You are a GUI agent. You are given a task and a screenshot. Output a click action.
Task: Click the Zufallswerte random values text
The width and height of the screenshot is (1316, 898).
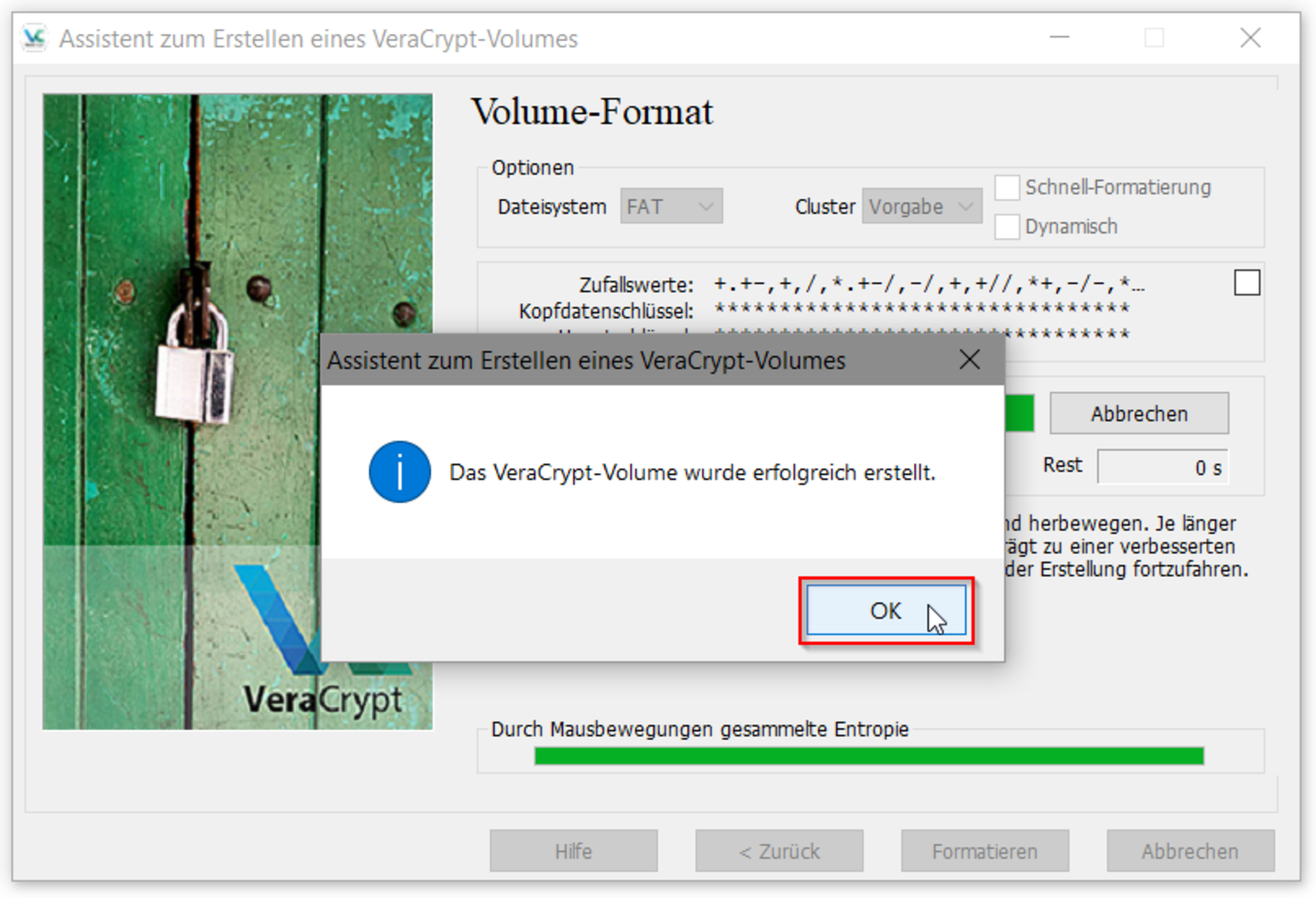929,284
